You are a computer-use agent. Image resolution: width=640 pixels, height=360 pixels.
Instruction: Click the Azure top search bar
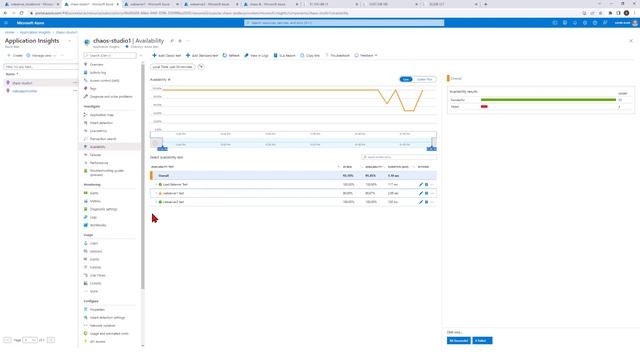point(344,23)
